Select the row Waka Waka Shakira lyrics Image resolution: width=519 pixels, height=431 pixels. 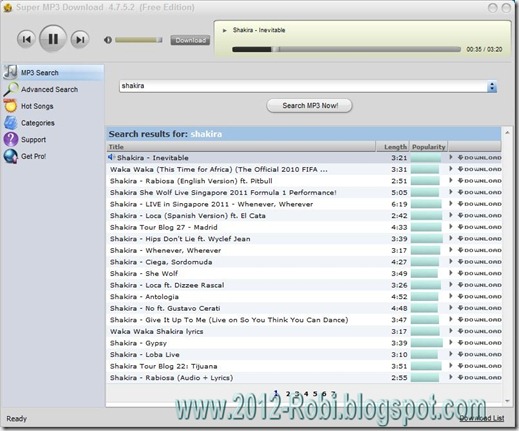304,331
